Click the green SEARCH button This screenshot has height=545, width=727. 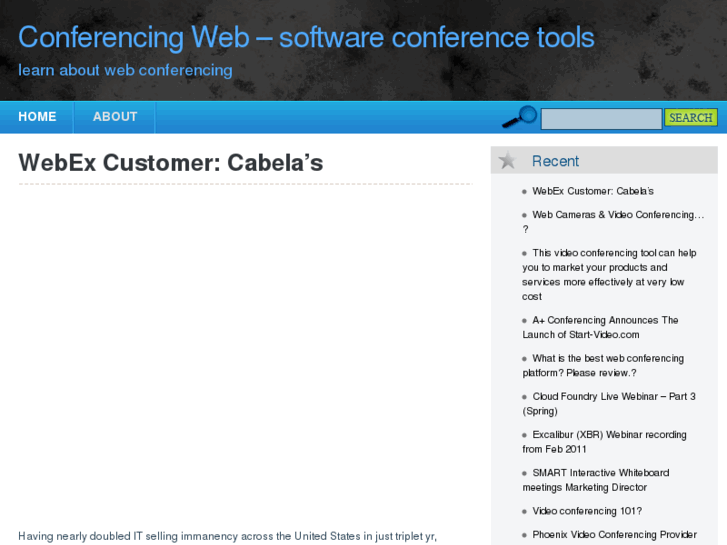point(691,117)
